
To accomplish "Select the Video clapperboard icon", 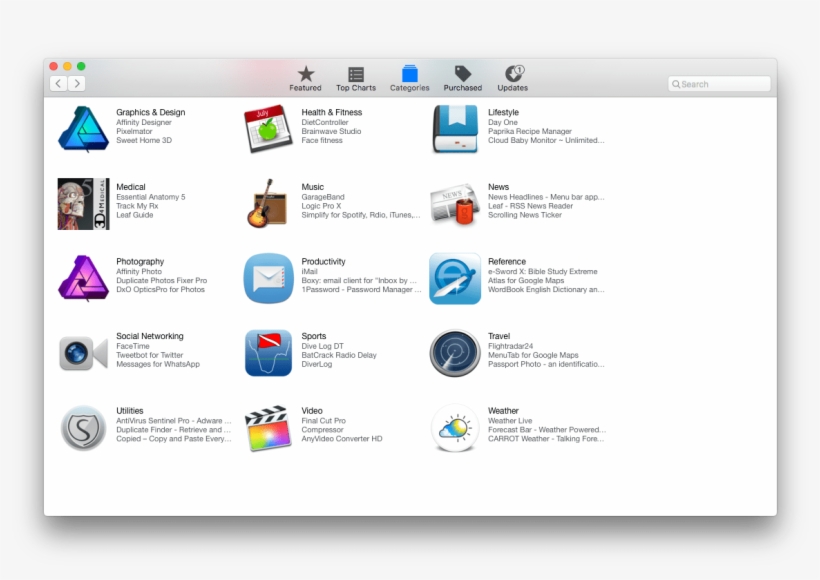I will tap(268, 428).
